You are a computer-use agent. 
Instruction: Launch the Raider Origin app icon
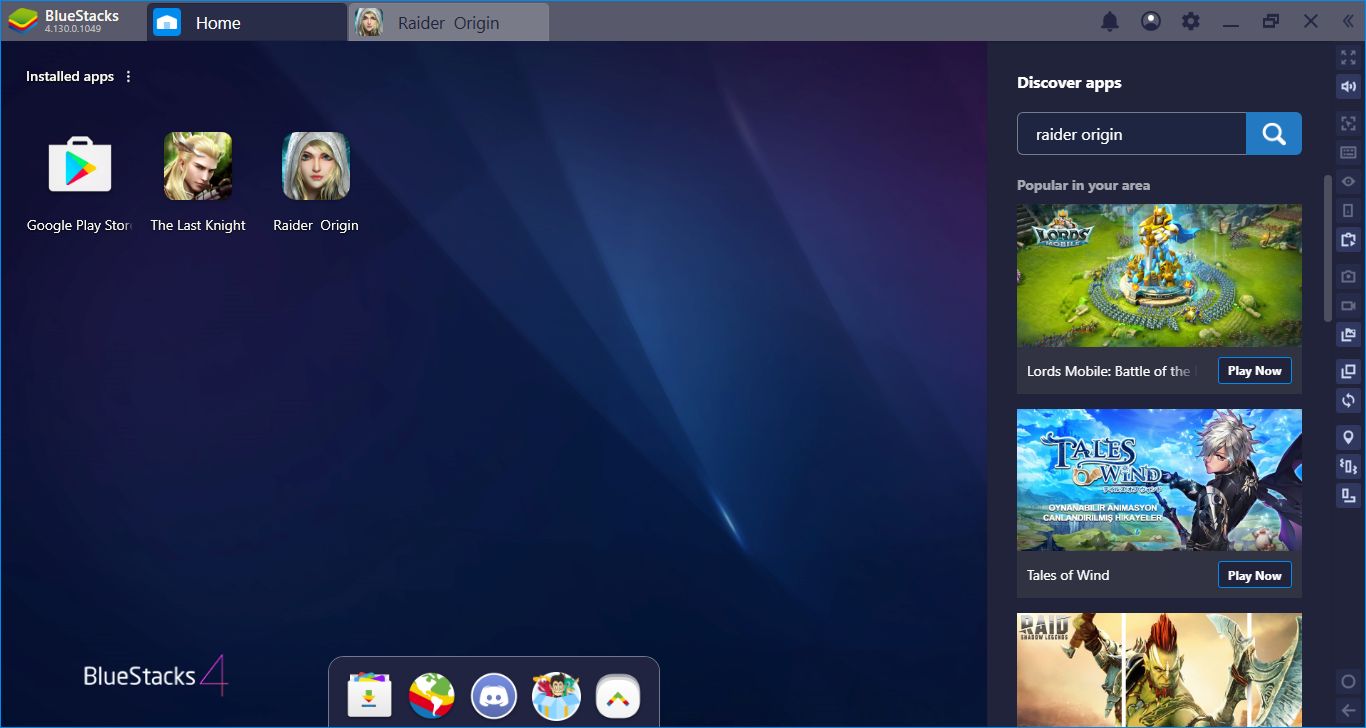click(315, 166)
